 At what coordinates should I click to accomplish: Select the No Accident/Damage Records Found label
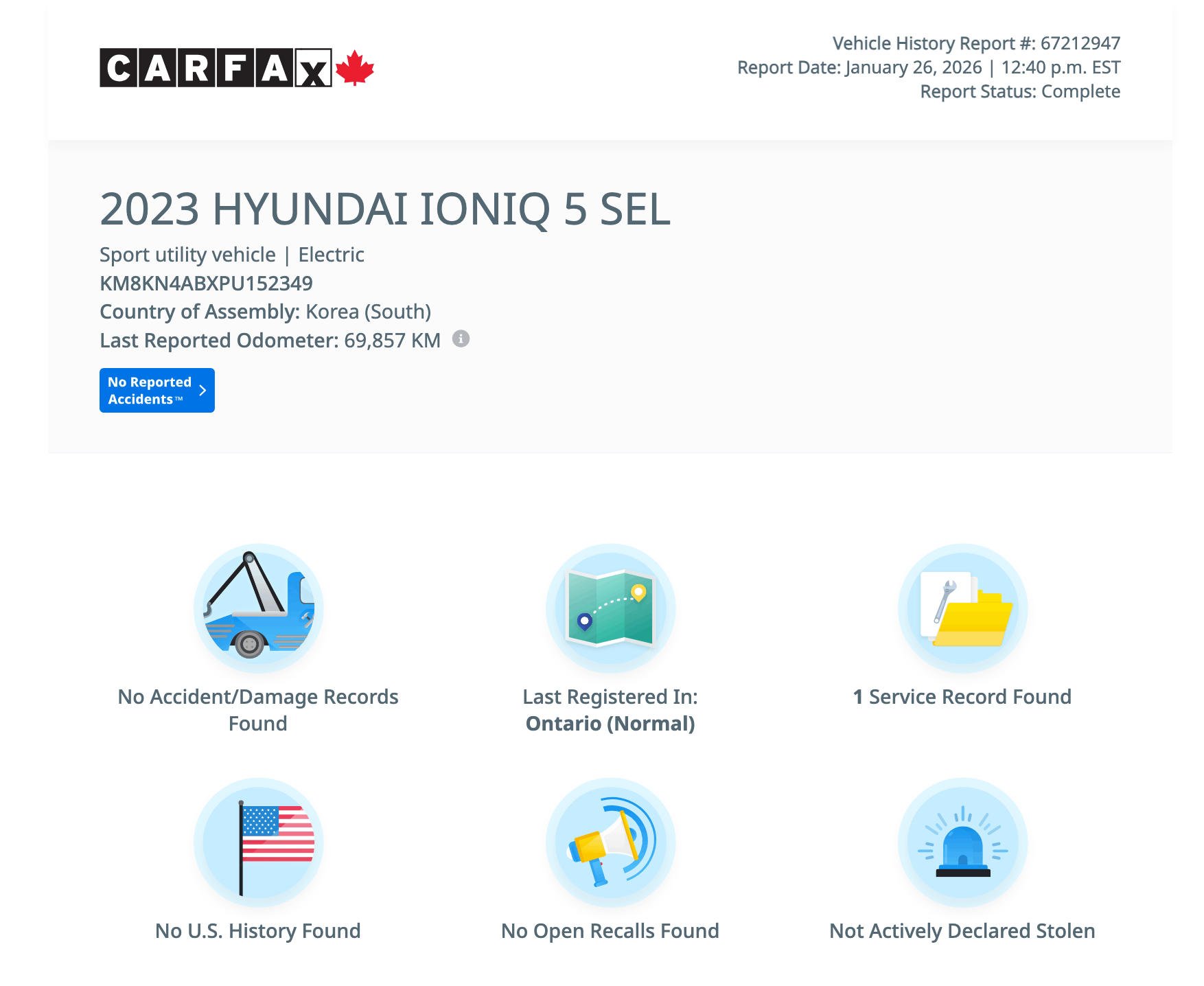[x=258, y=710]
